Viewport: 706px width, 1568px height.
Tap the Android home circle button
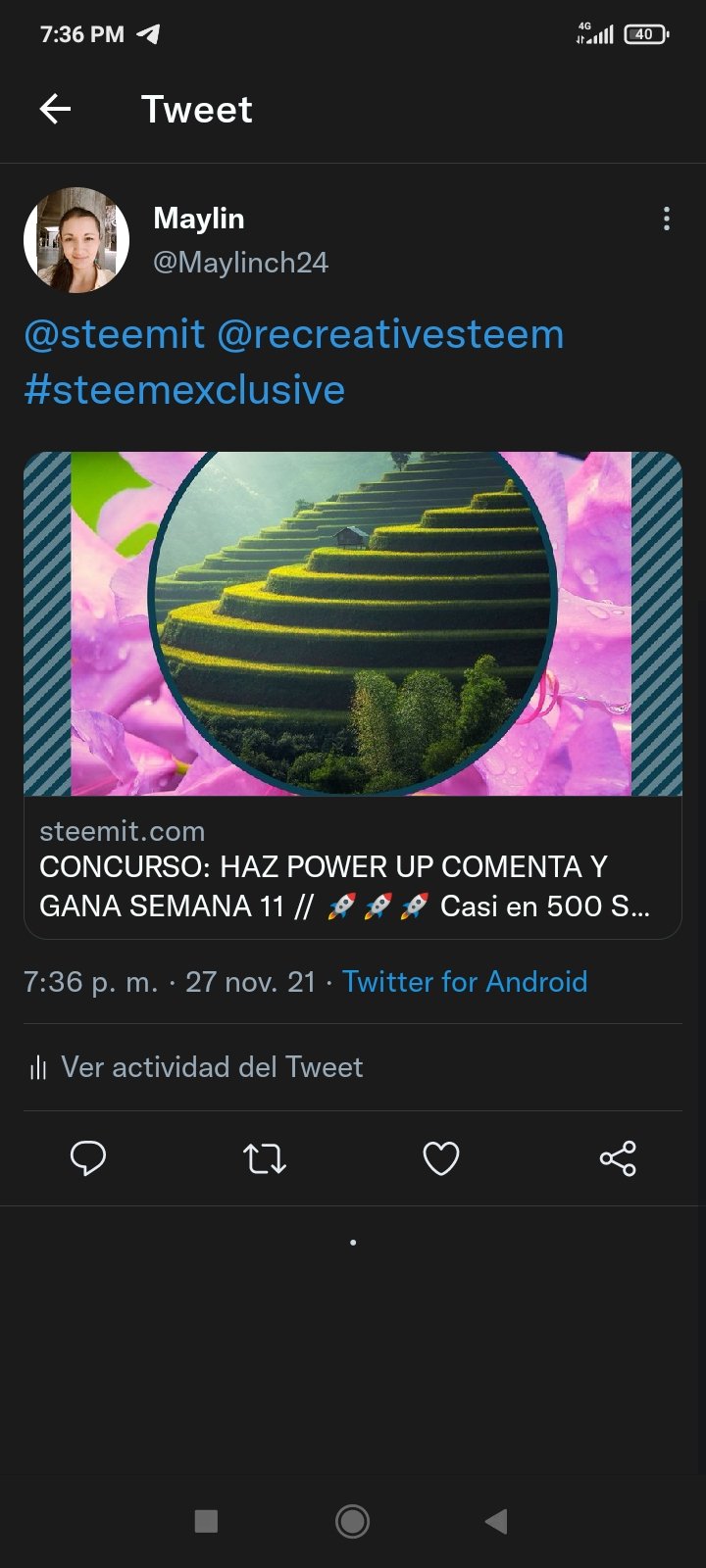click(x=353, y=1521)
